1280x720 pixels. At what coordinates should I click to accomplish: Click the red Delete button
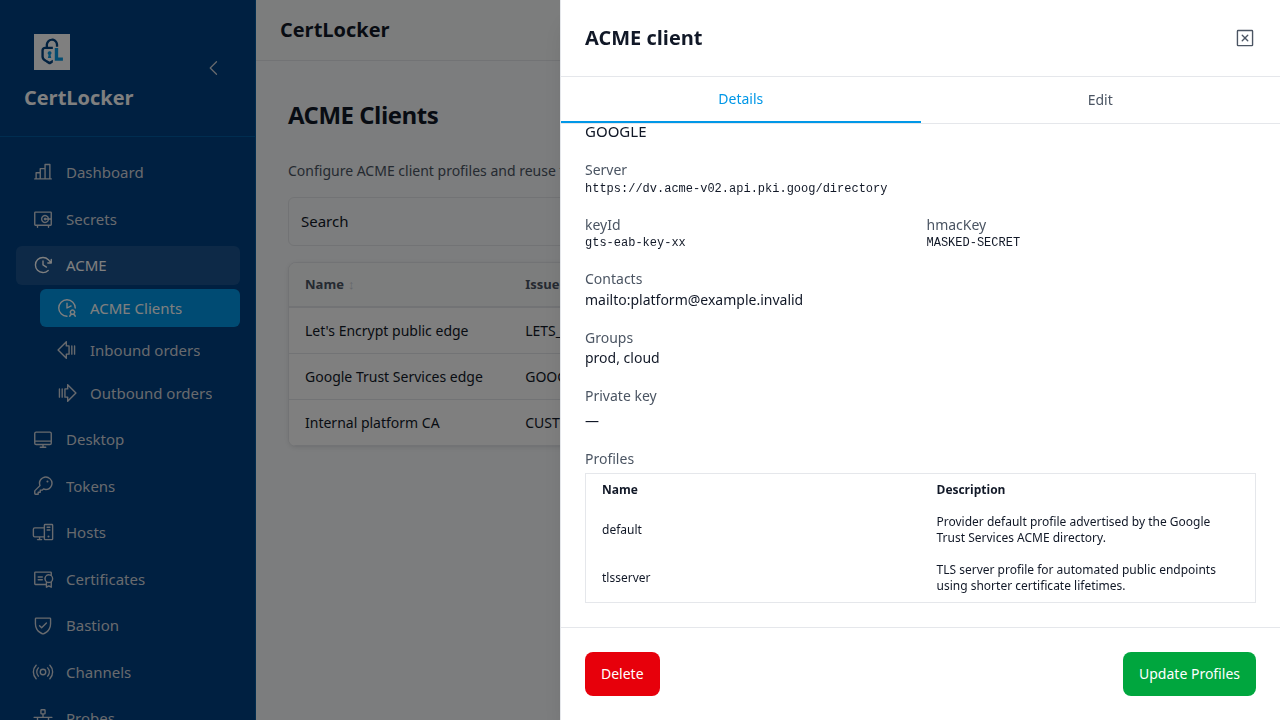click(622, 674)
